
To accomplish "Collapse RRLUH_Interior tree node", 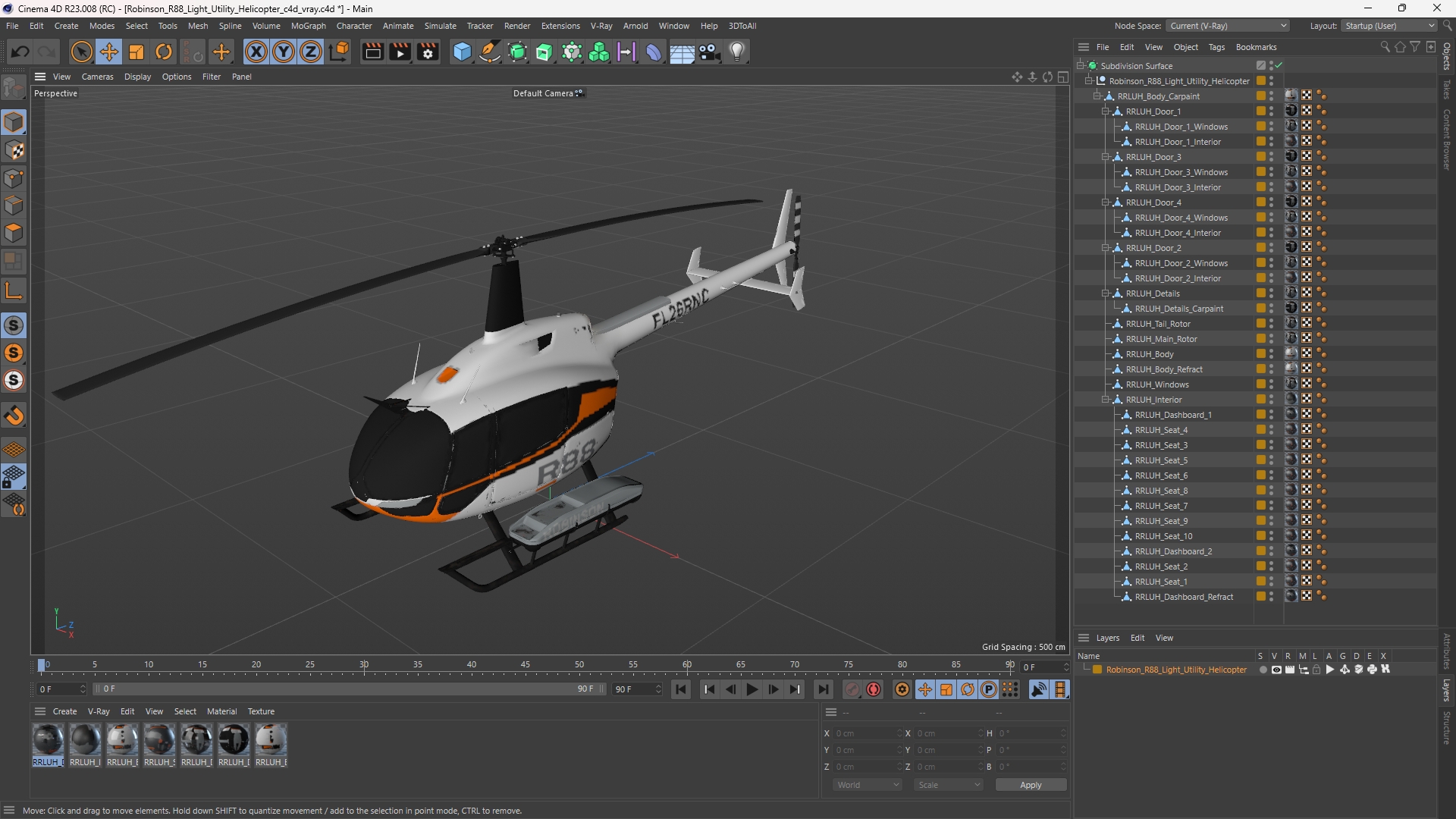I will click(1106, 399).
